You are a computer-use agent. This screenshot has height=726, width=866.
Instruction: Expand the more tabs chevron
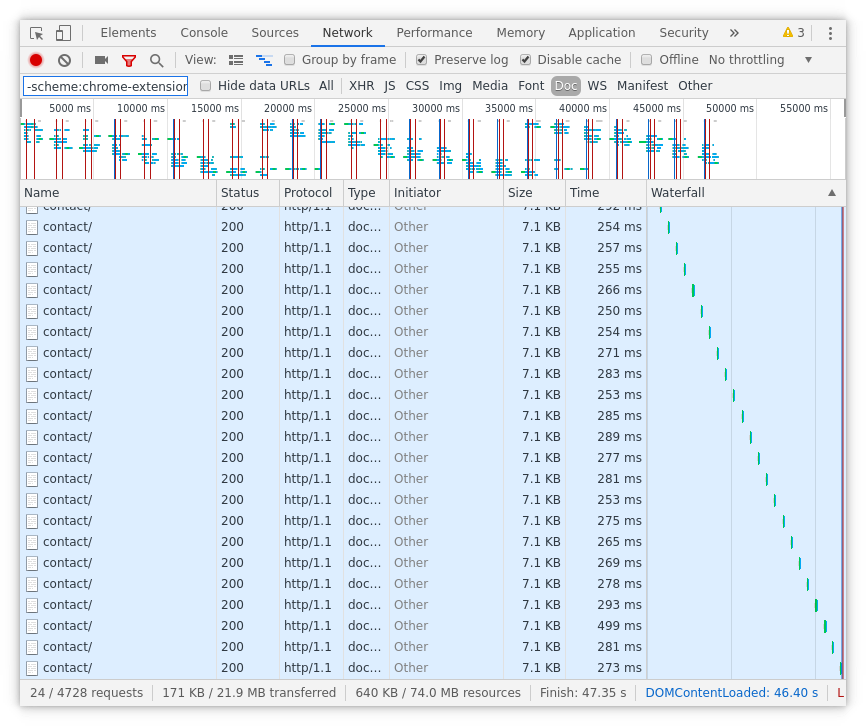[734, 33]
